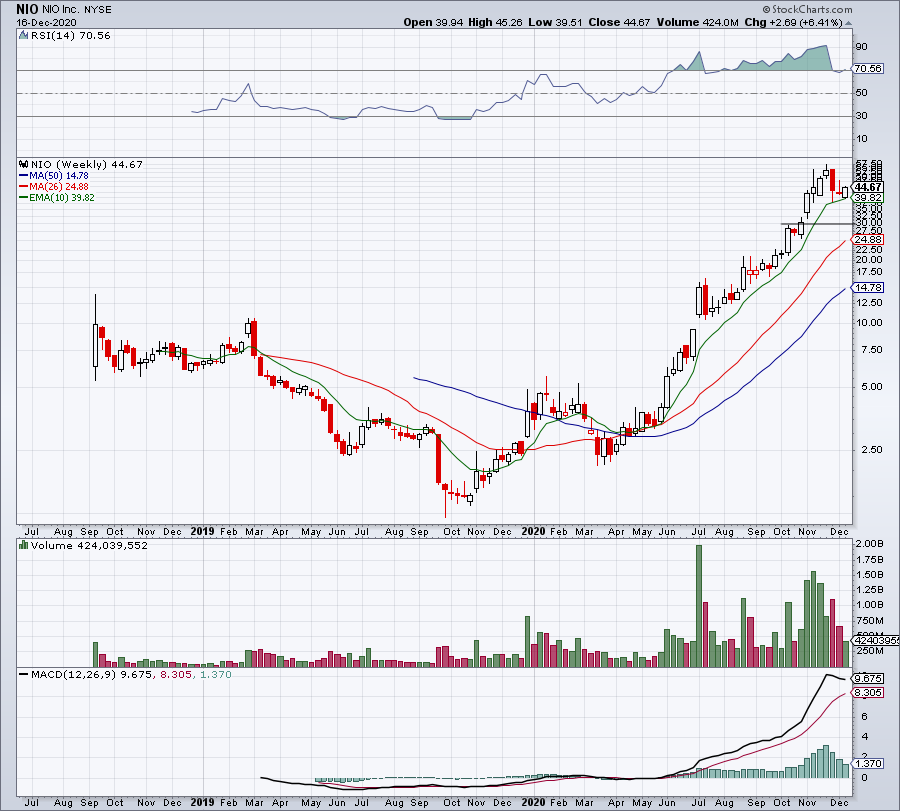Select the red MA(26) line swatch in legend

pyautogui.click(x=24, y=187)
